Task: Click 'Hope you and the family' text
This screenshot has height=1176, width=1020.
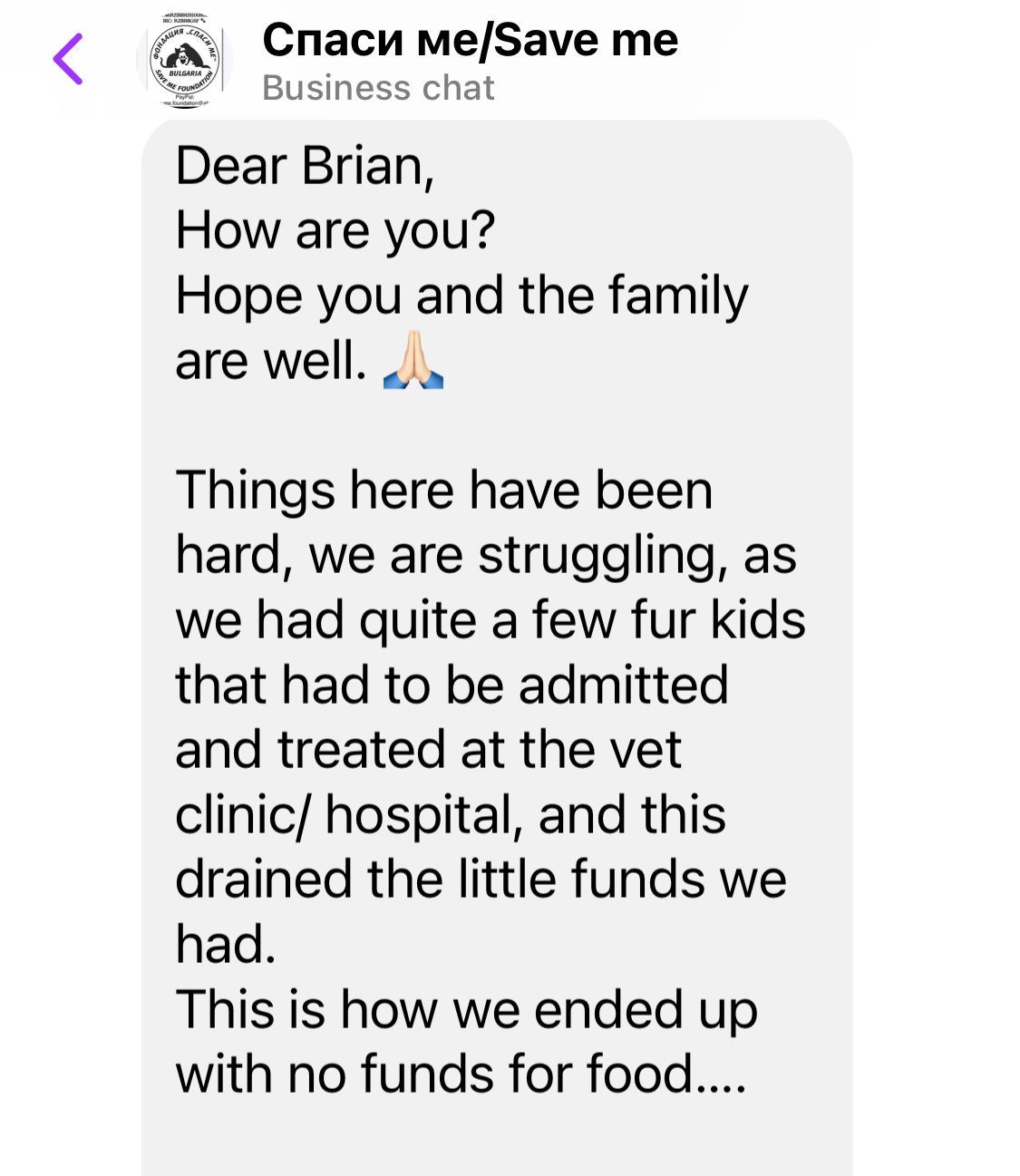Action: (x=461, y=296)
